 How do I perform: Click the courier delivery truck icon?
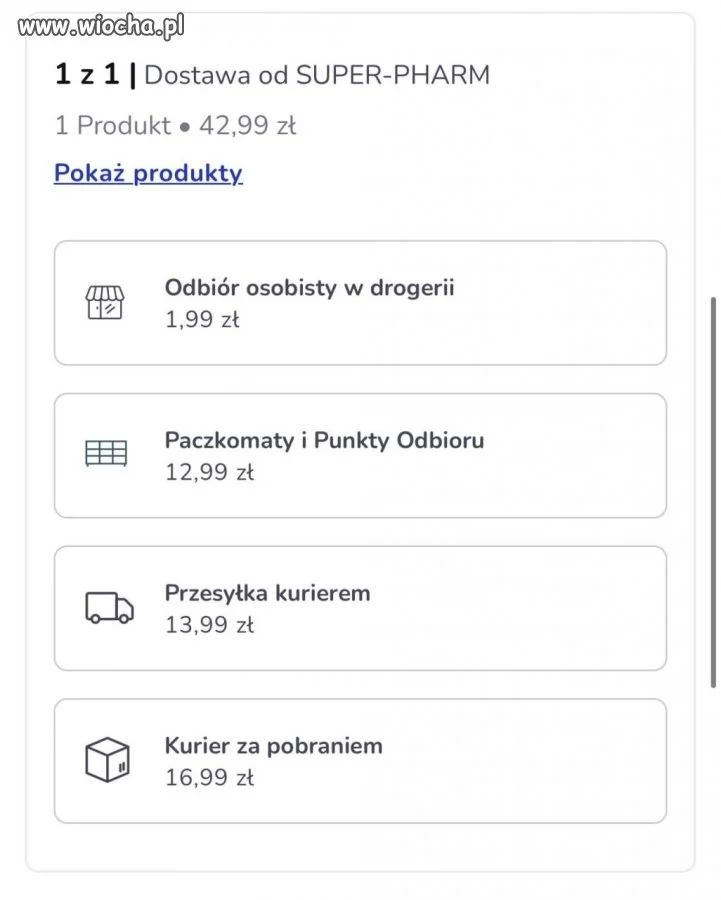point(109,607)
